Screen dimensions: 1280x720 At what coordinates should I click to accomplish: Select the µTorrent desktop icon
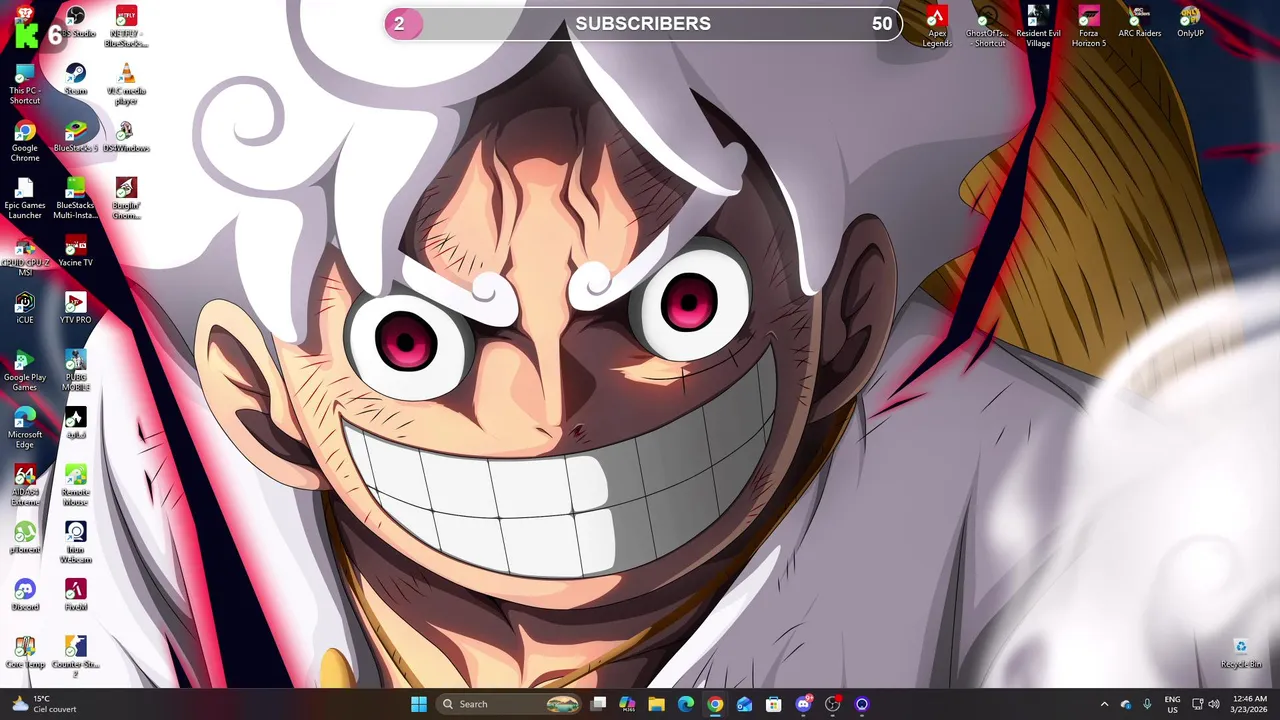[x=25, y=537]
